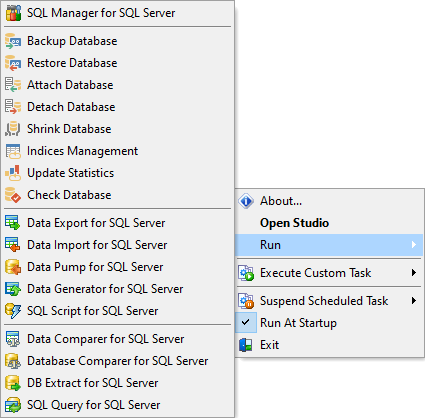
Task: Click the Data Import for SQL Server icon
Action: tap(13, 245)
